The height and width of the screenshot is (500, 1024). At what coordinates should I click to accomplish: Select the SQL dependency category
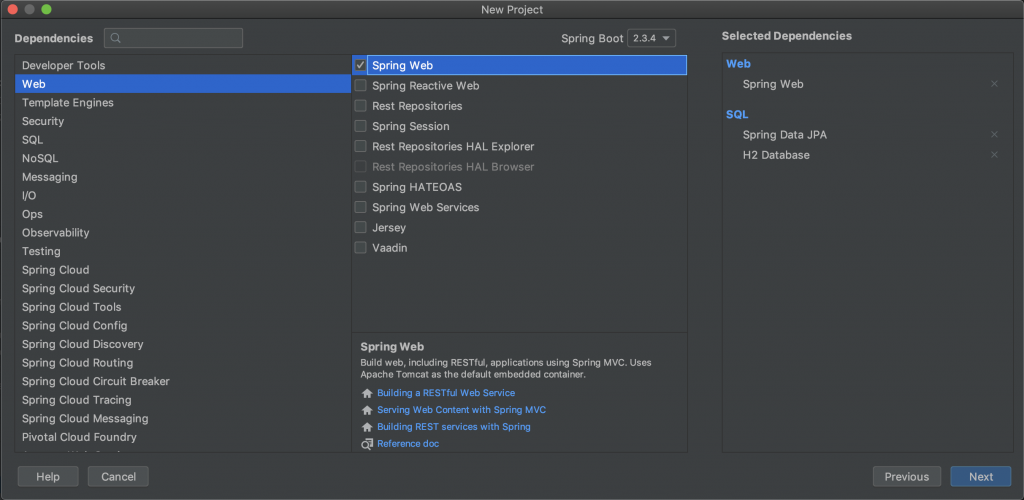[33, 140]
